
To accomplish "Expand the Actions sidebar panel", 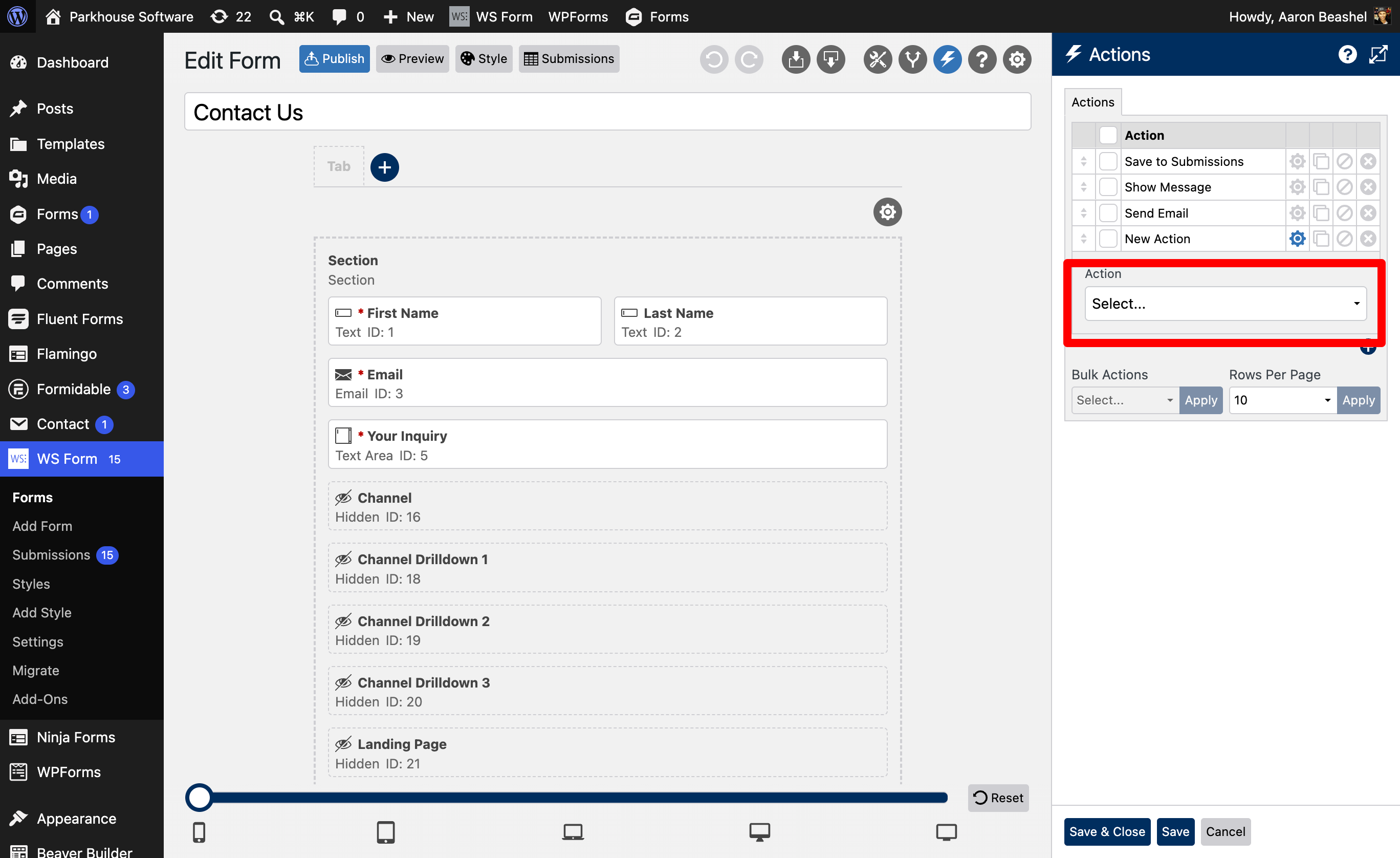I will (x=1379, y=55).
